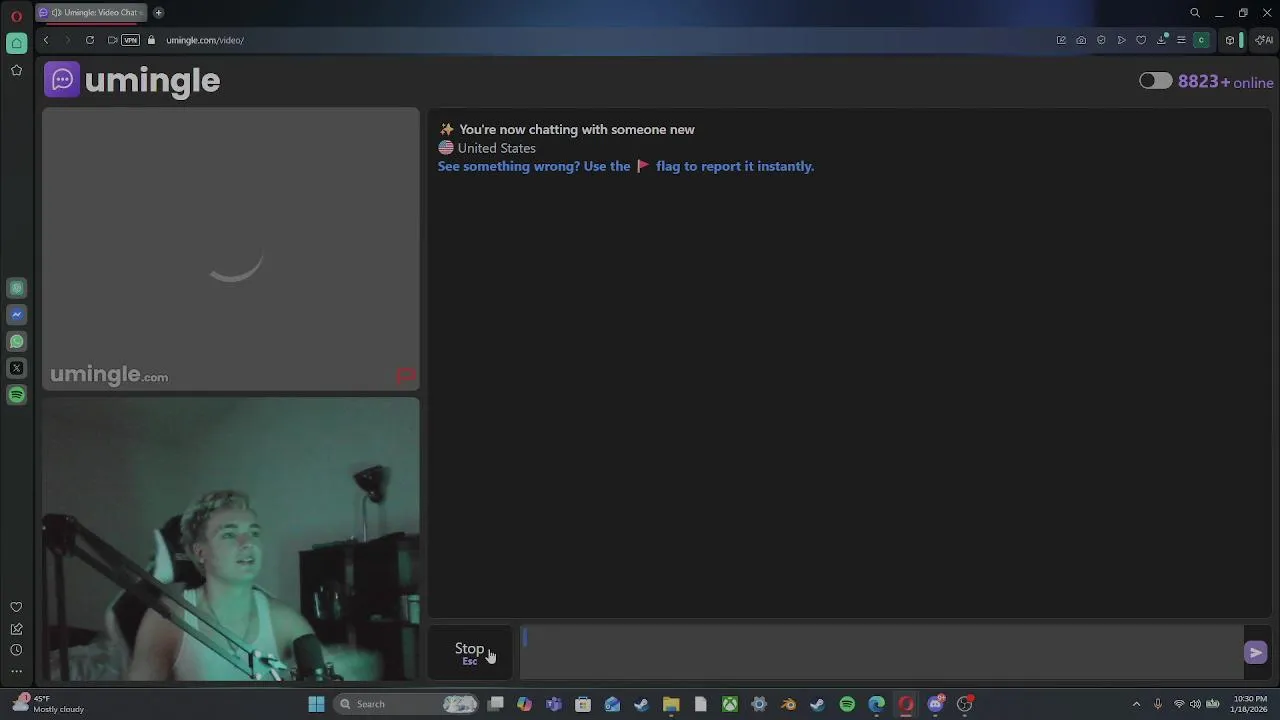The width and height of the screenshot is (1280, 720).
Task: Open sidebar setup three-dots menu
Action: (x=16, y=672)
